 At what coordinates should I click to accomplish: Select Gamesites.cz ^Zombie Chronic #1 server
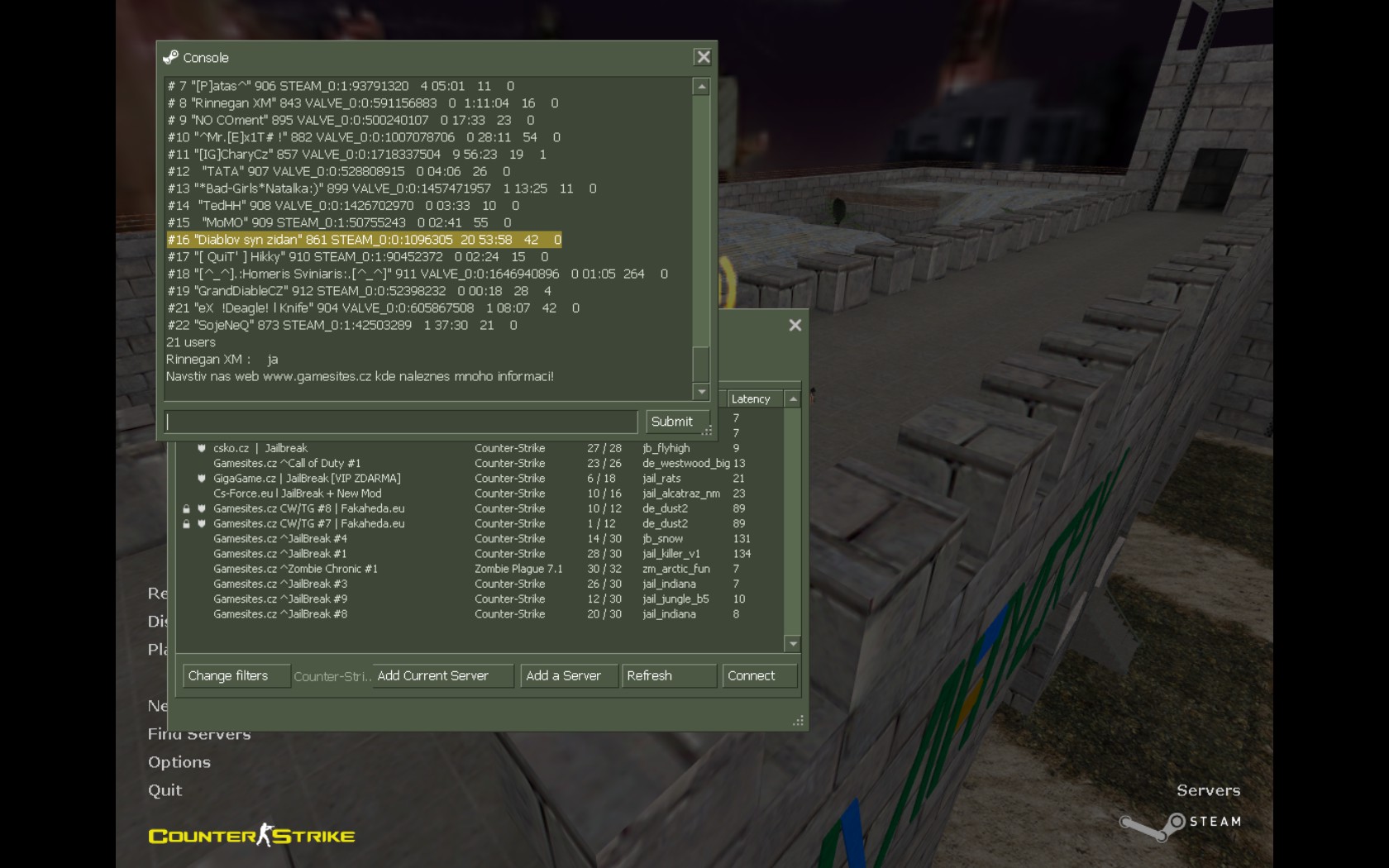[480, 569]
